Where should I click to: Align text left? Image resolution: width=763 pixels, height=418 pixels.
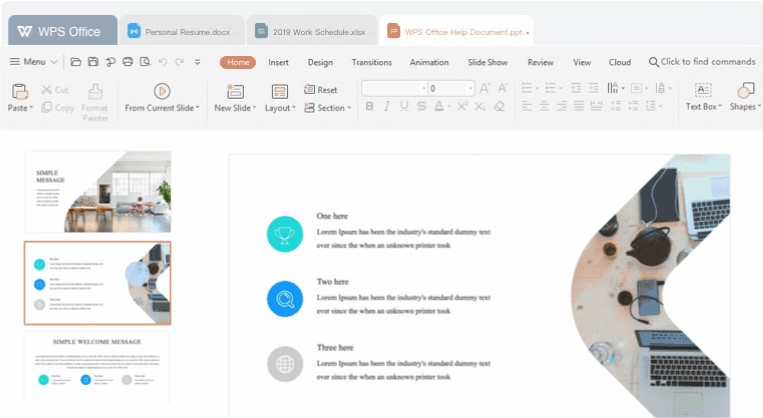point(527,106)
